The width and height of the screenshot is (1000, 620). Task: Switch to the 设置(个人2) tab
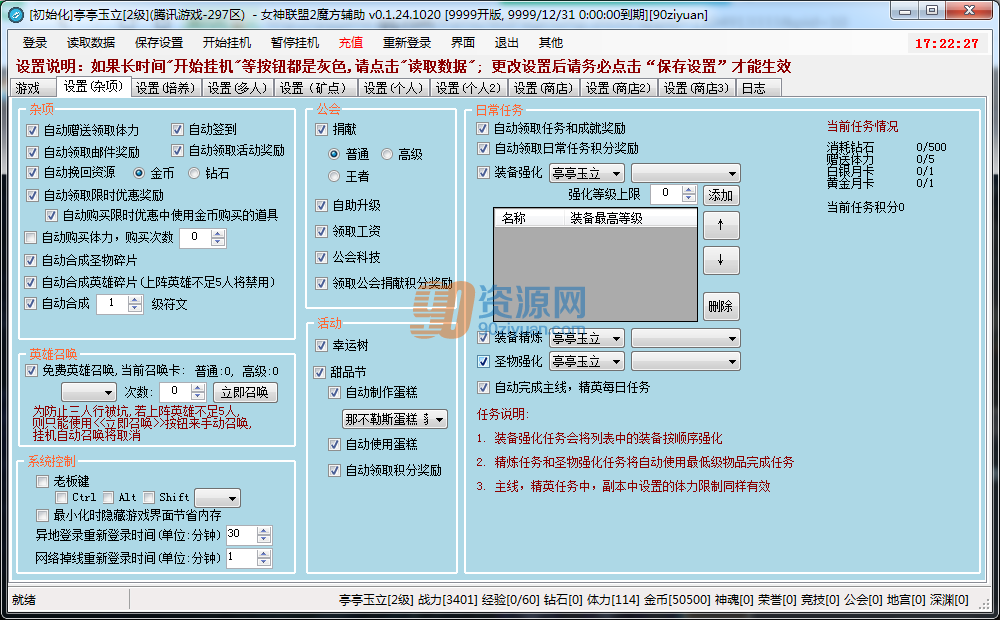pos(469,88)
